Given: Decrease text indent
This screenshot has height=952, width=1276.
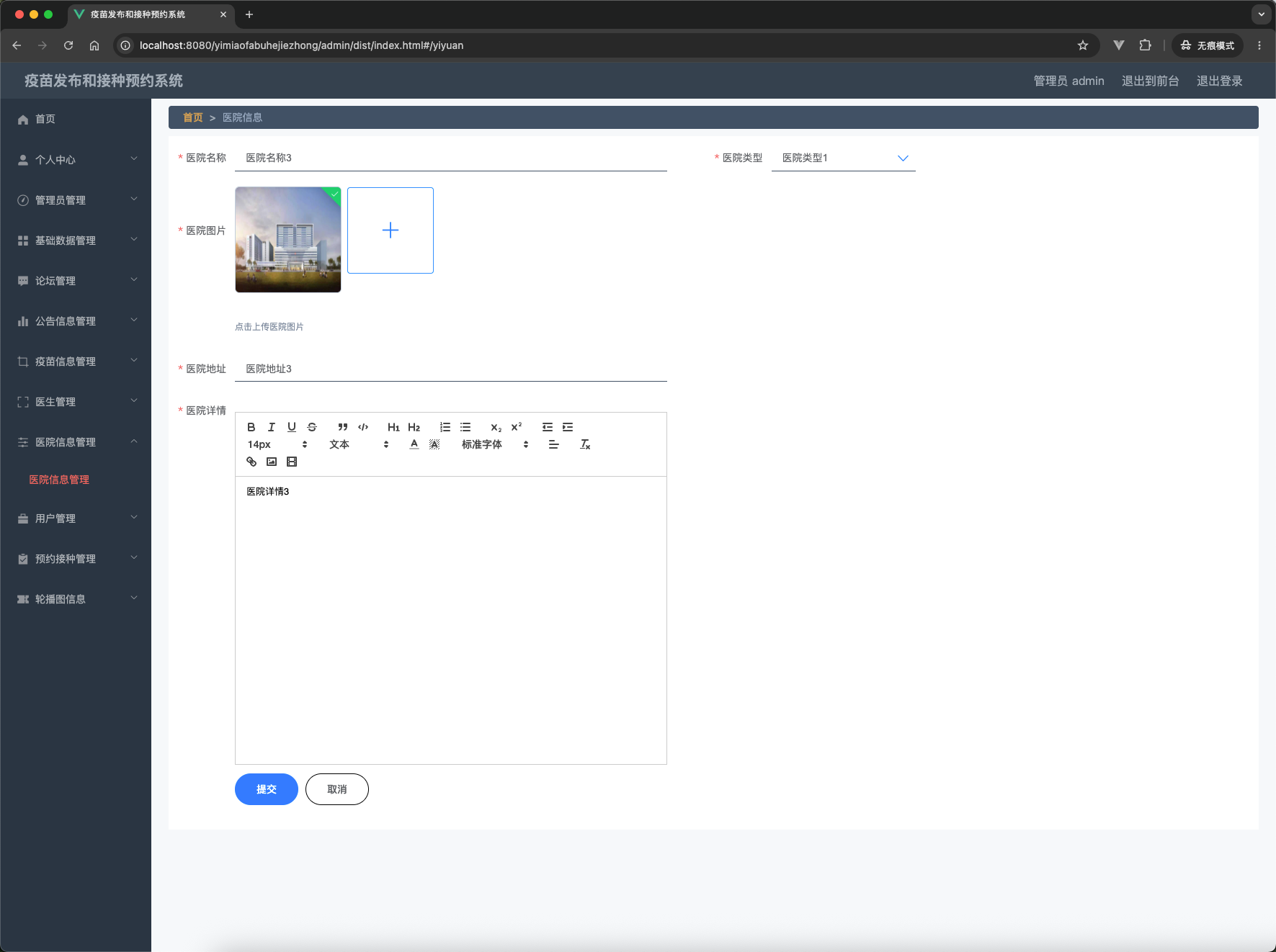Looking at the screenshot, I should [x=548, y=427].
